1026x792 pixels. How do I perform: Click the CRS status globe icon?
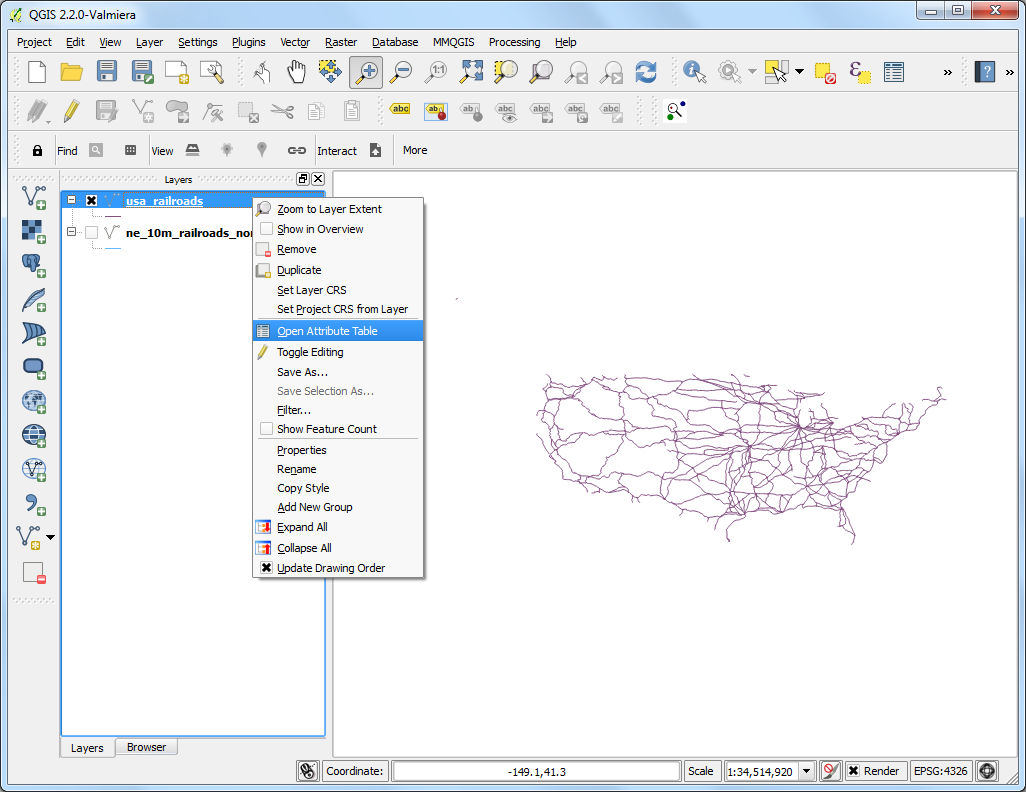987,771
